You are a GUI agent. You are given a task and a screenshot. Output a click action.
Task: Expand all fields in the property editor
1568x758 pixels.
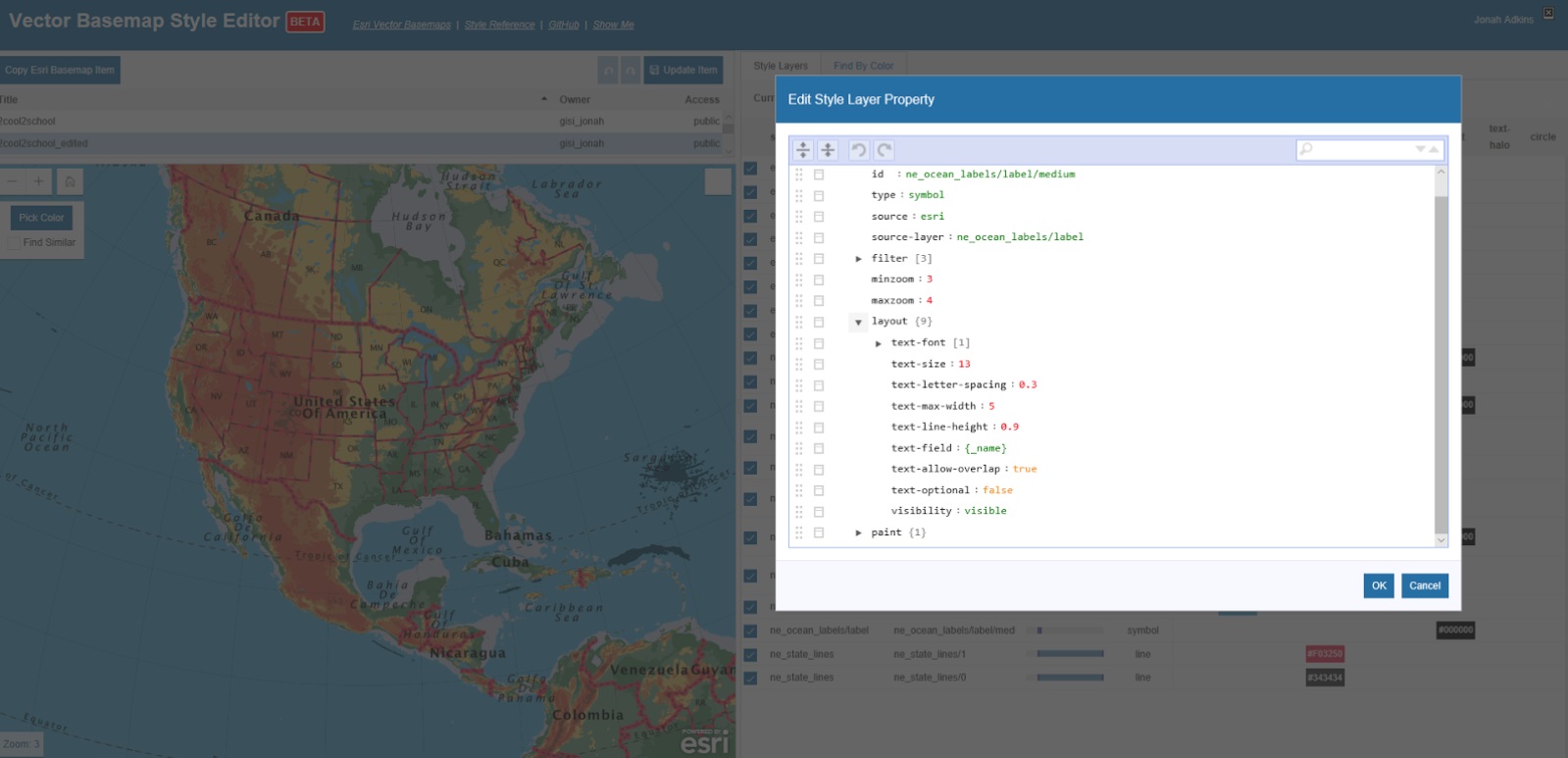point(803,150)
